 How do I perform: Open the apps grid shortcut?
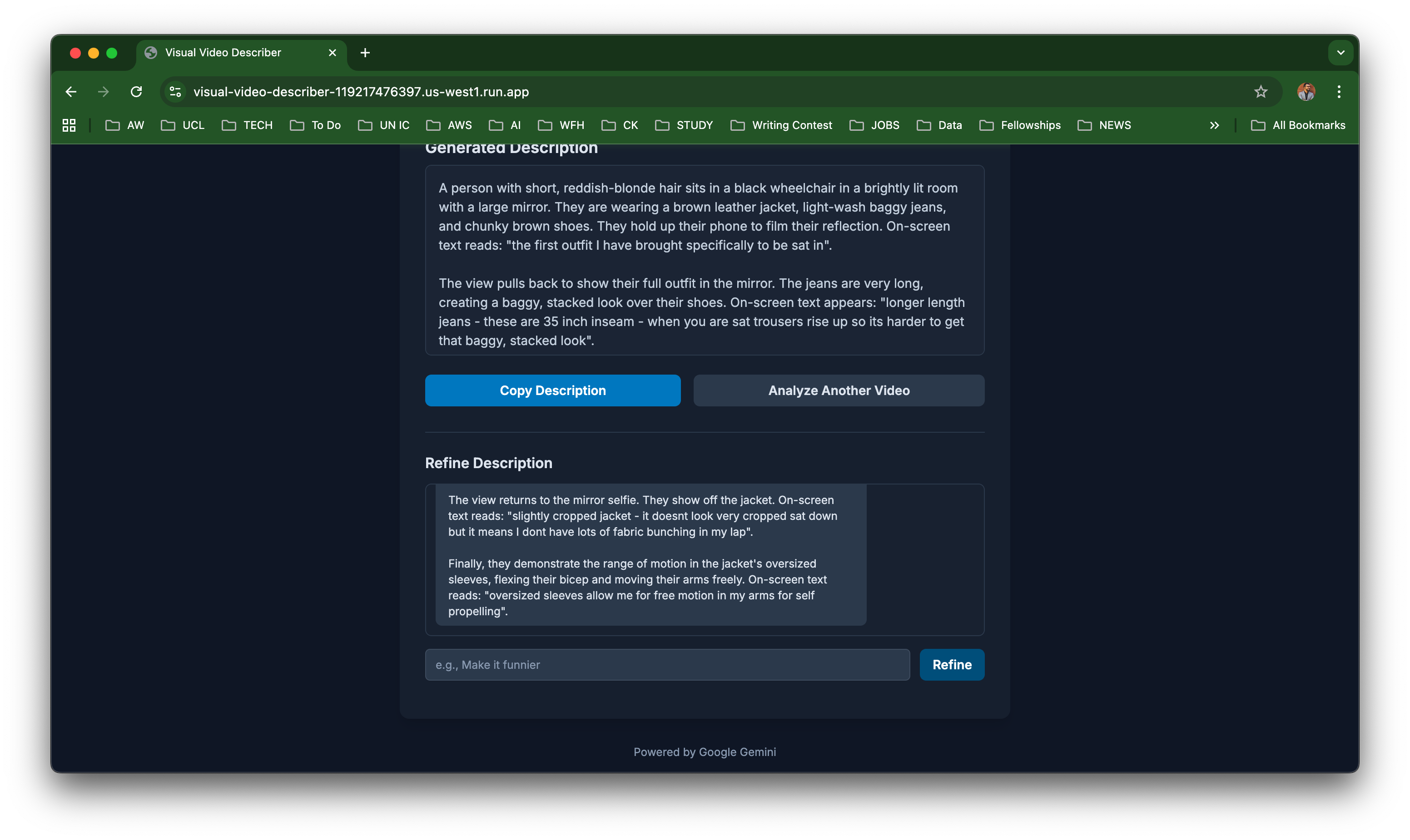point(69,125)
